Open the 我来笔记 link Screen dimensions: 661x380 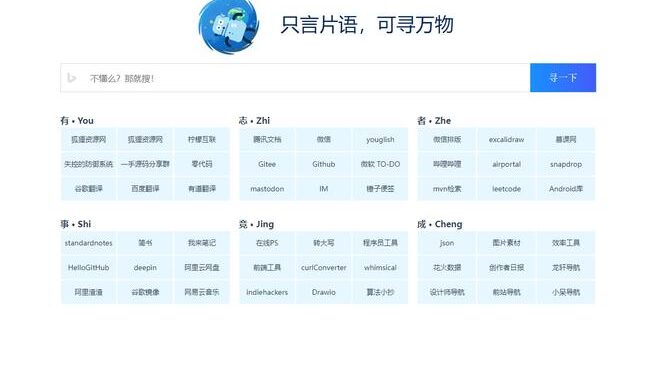click(x=202, y=243)
